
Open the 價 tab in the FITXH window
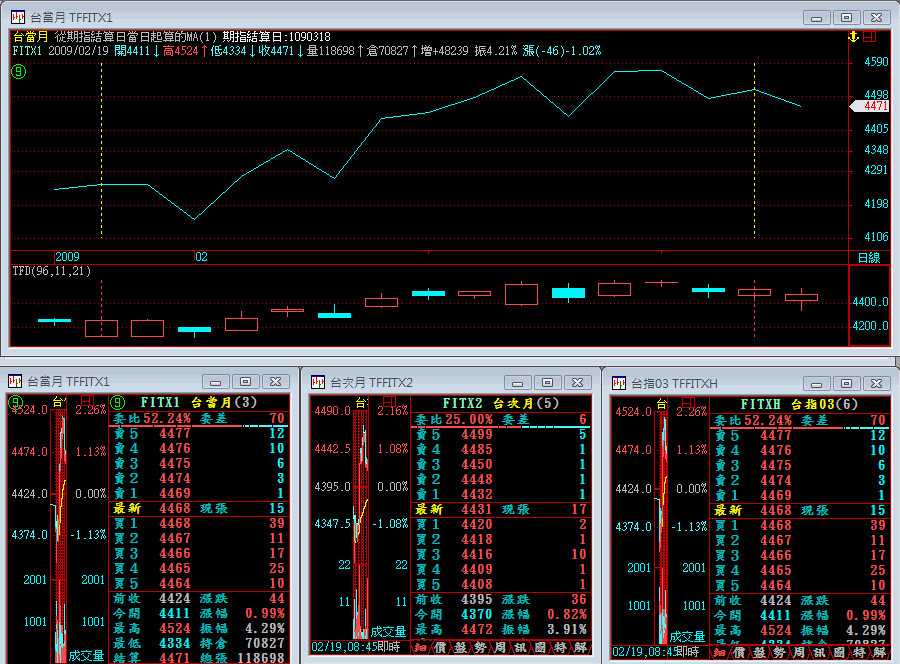pyautogui.click(x=739, y=653)
